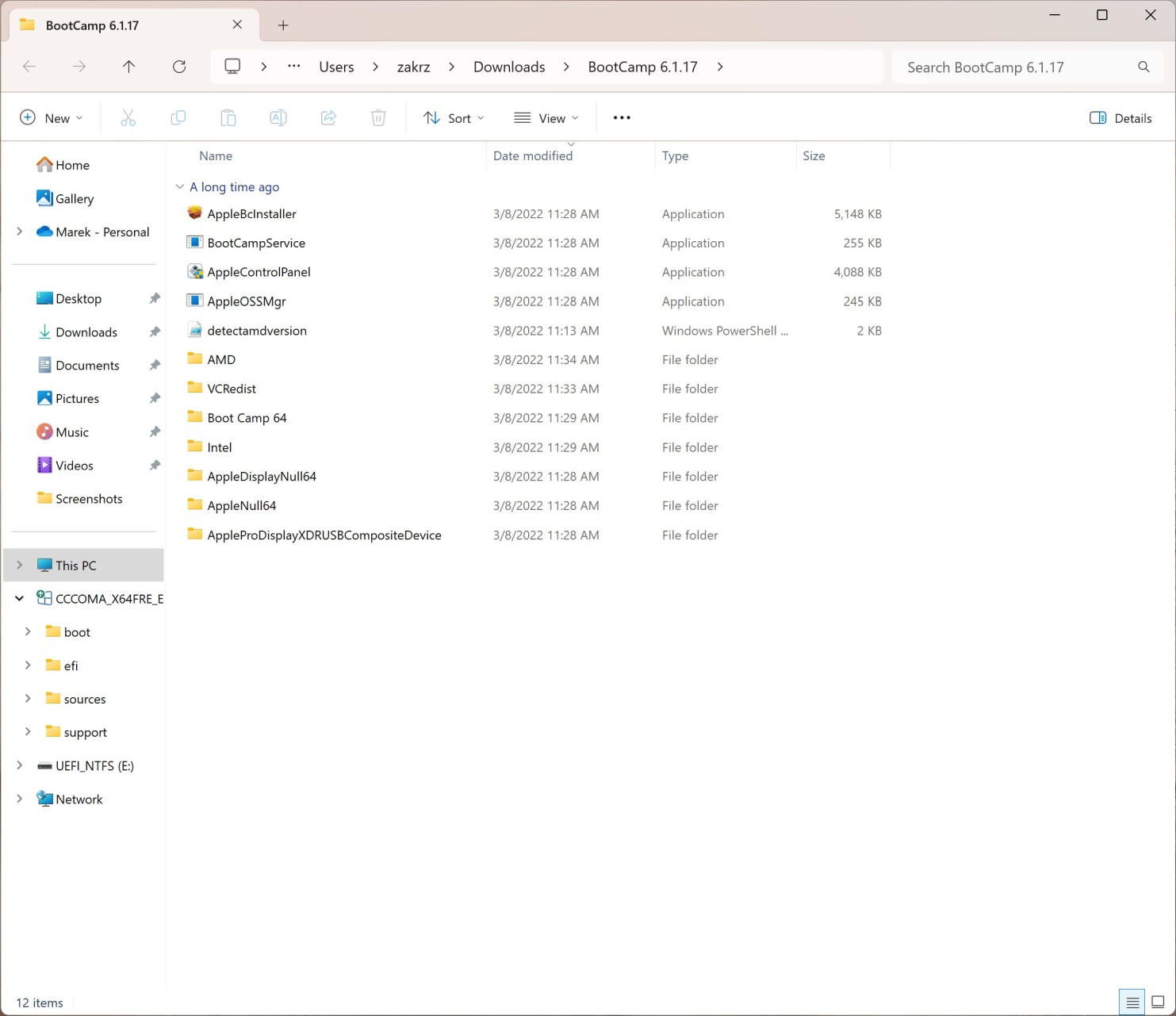
Task: Select the AppleOSSMgr application icon
Action: pyautogui.click(x=195, y=301)
